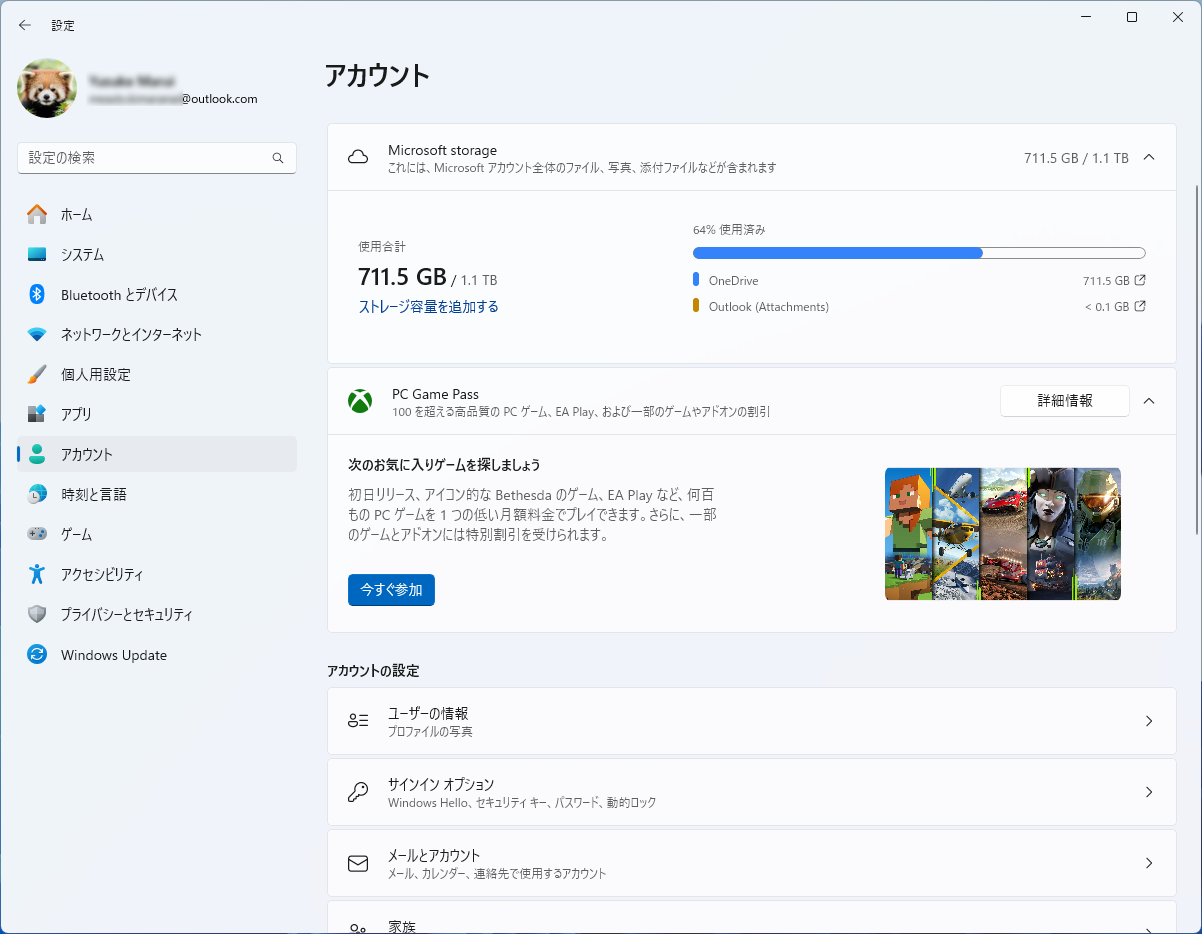Open OneDrive external link icon
The width and height of the screenshot is (1202, 934).
(1140, 281)
